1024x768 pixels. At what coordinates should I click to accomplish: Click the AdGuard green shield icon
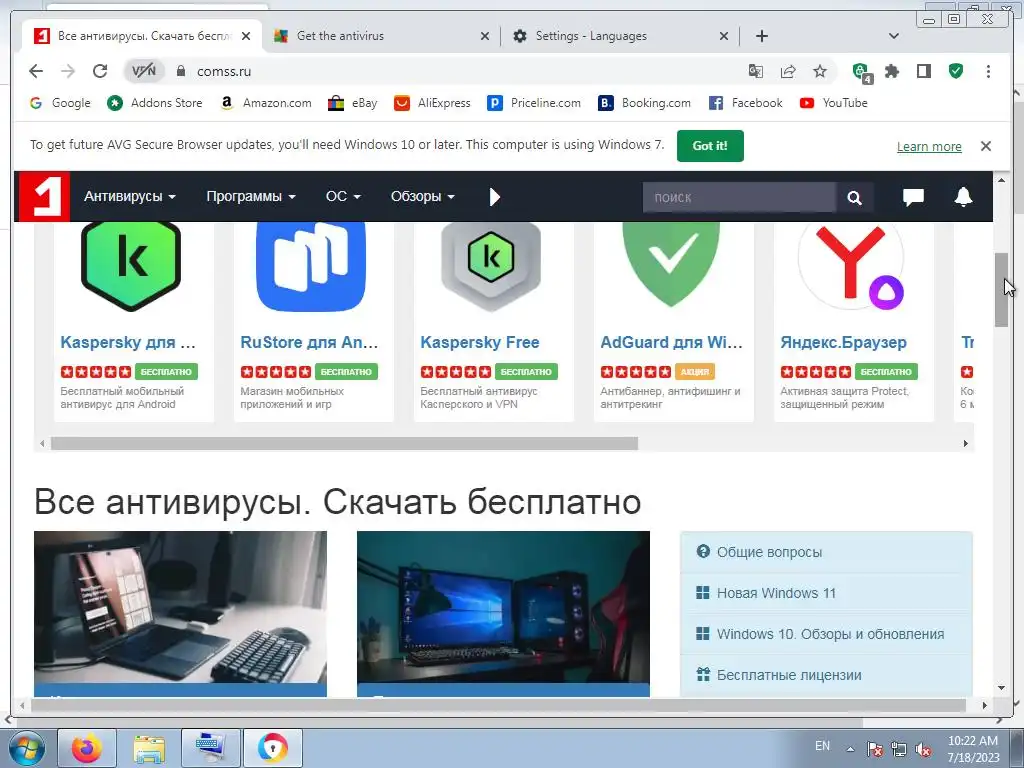(671, 263)
